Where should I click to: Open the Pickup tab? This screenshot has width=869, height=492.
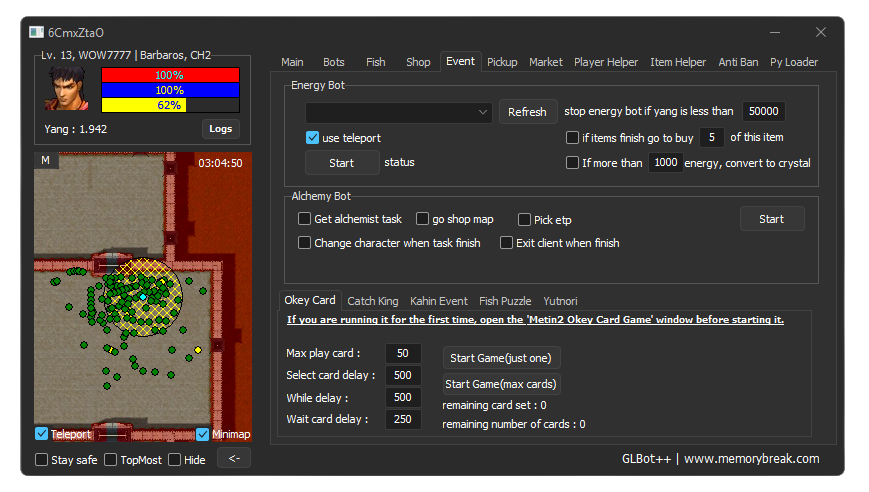[502, 62]
